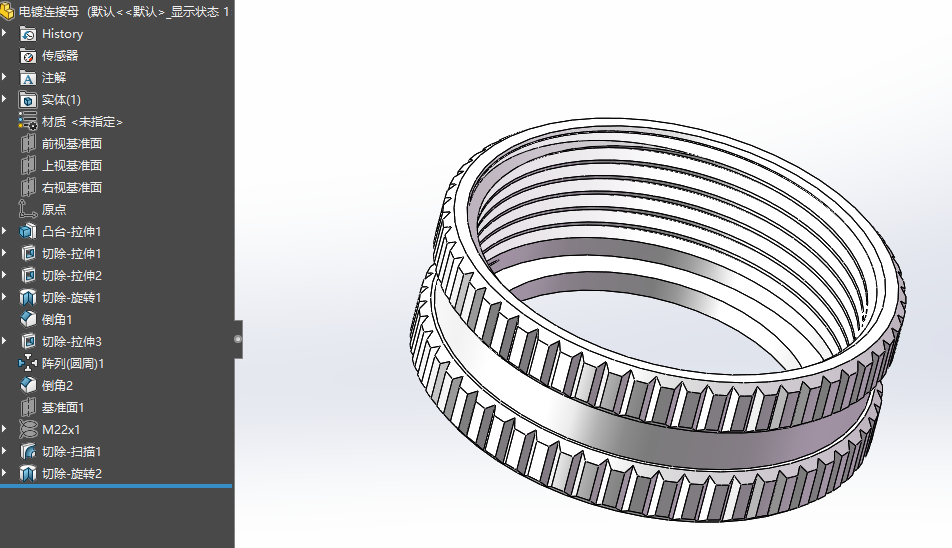
Task: Click the 实体(1) solid bodies icon
Action: [28, 100]
